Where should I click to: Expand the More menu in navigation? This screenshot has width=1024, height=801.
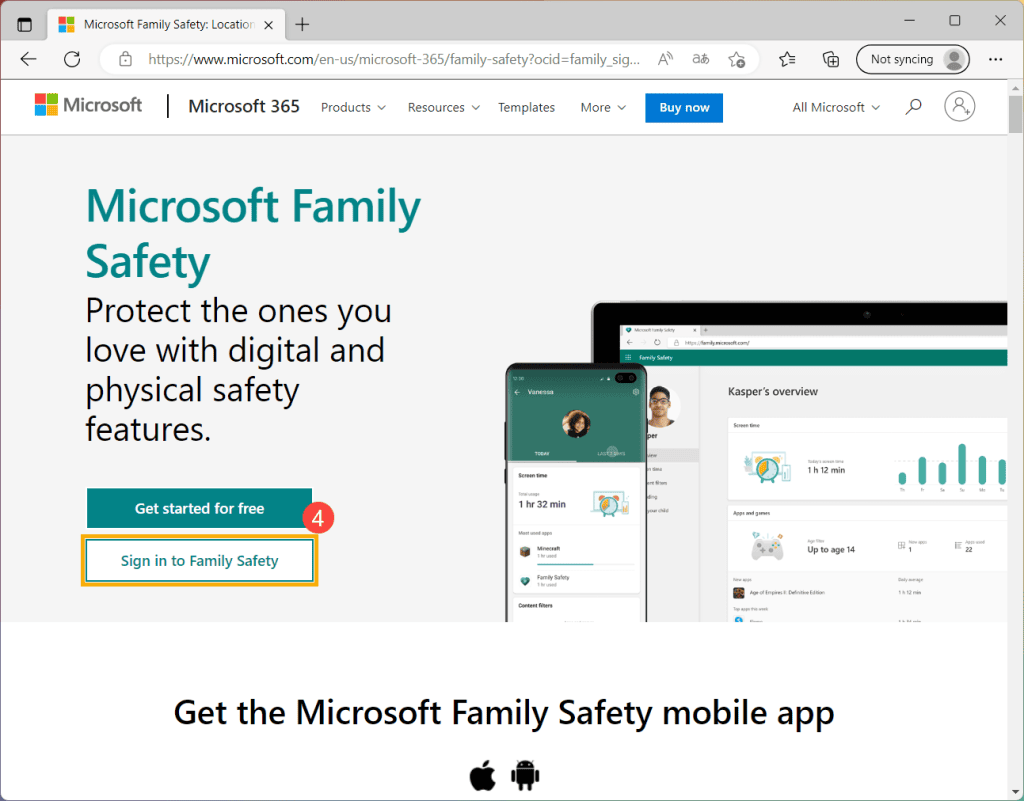point(603,107)
